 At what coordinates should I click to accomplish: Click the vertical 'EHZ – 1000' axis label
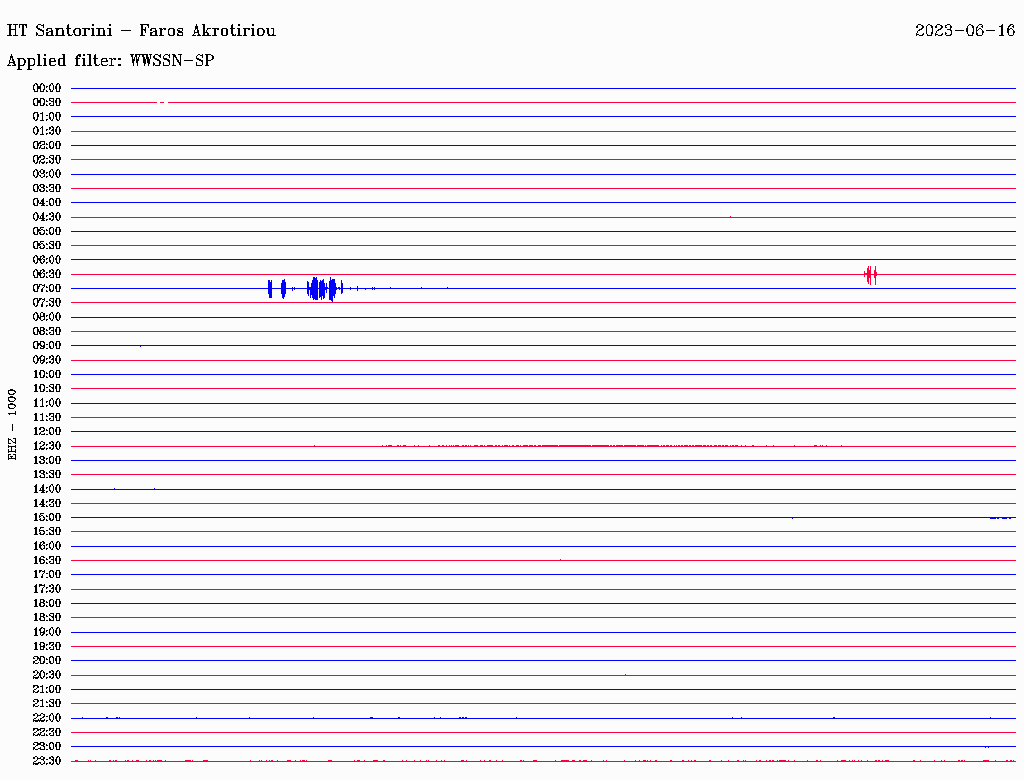click(12, 425)
